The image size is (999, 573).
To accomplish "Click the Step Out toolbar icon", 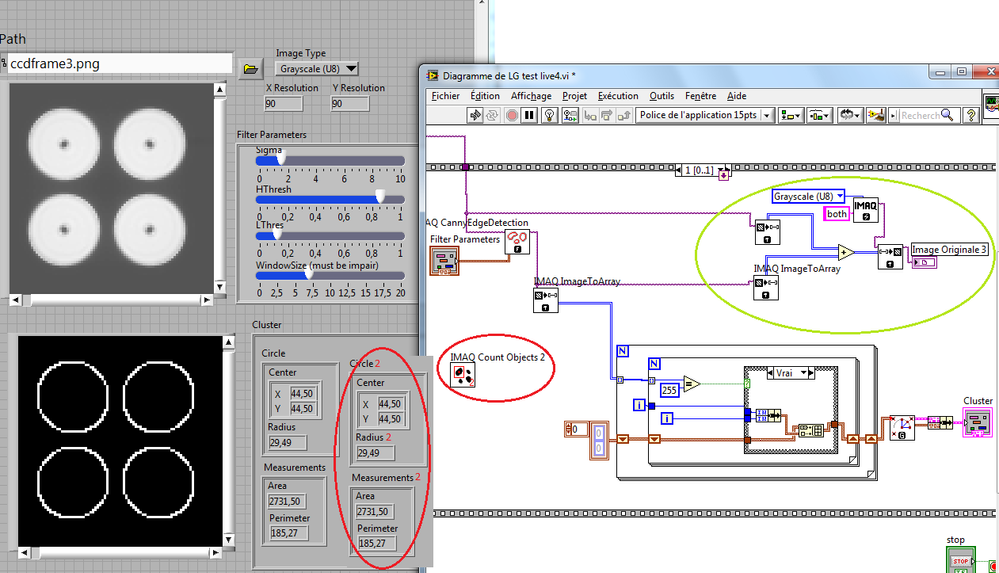I will click(x=624, y=115).
